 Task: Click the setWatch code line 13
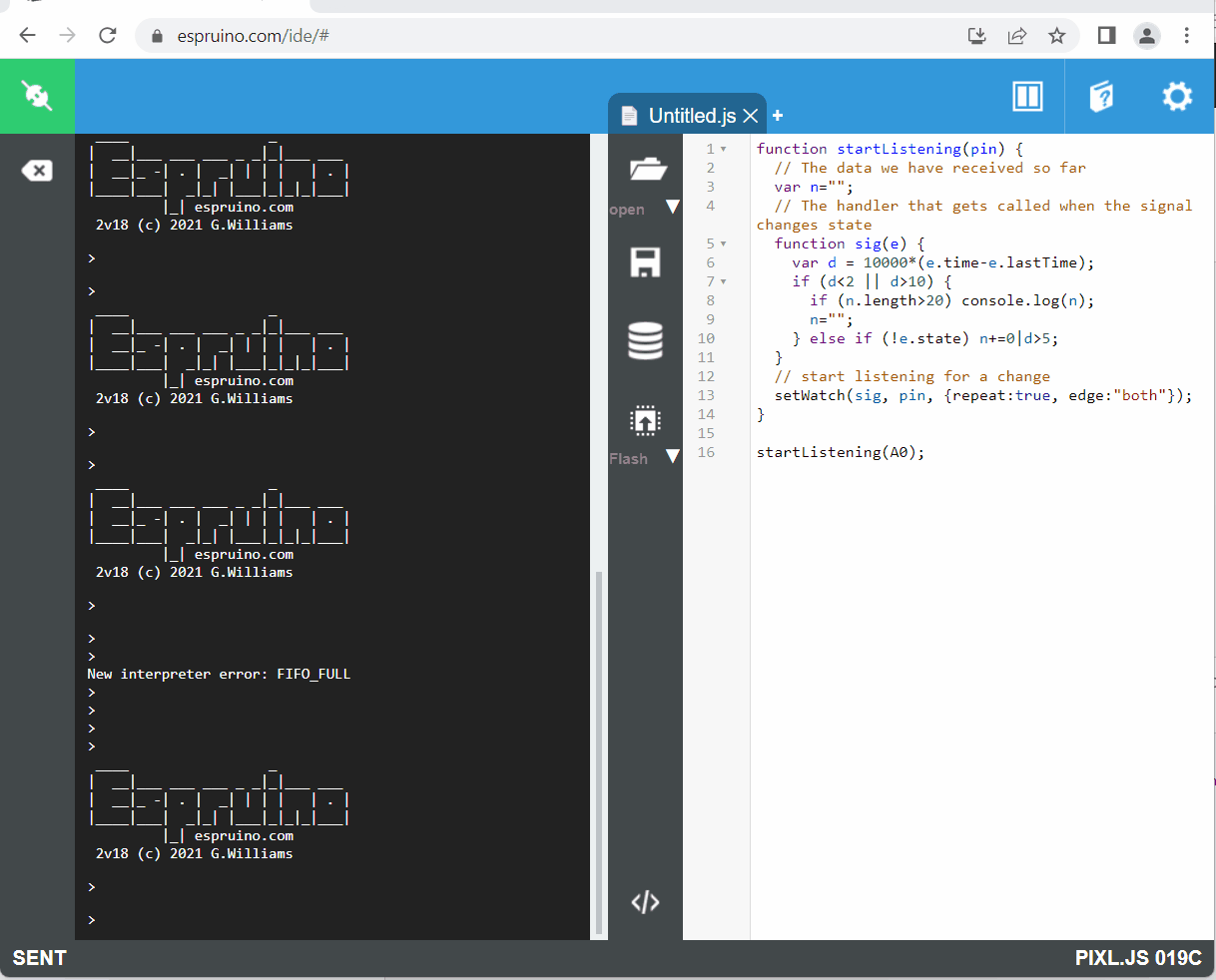point(983,395)
